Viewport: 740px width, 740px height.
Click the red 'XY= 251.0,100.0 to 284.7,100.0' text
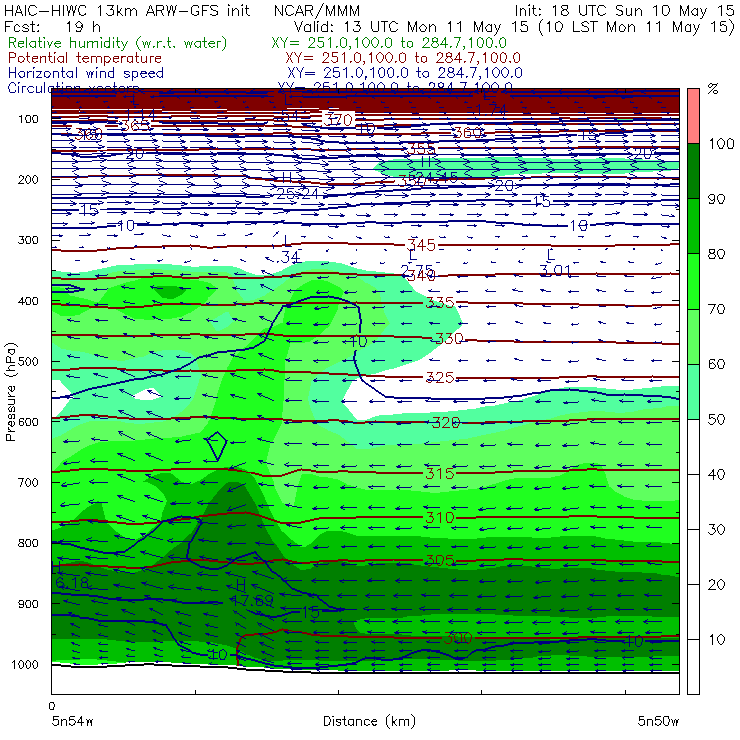tap(403, 59)
